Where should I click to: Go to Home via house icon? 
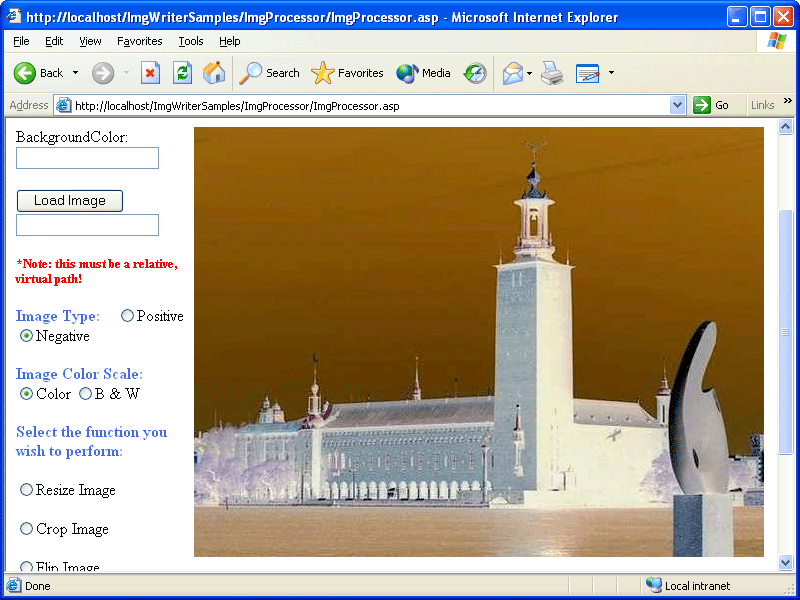coord(214,73)
